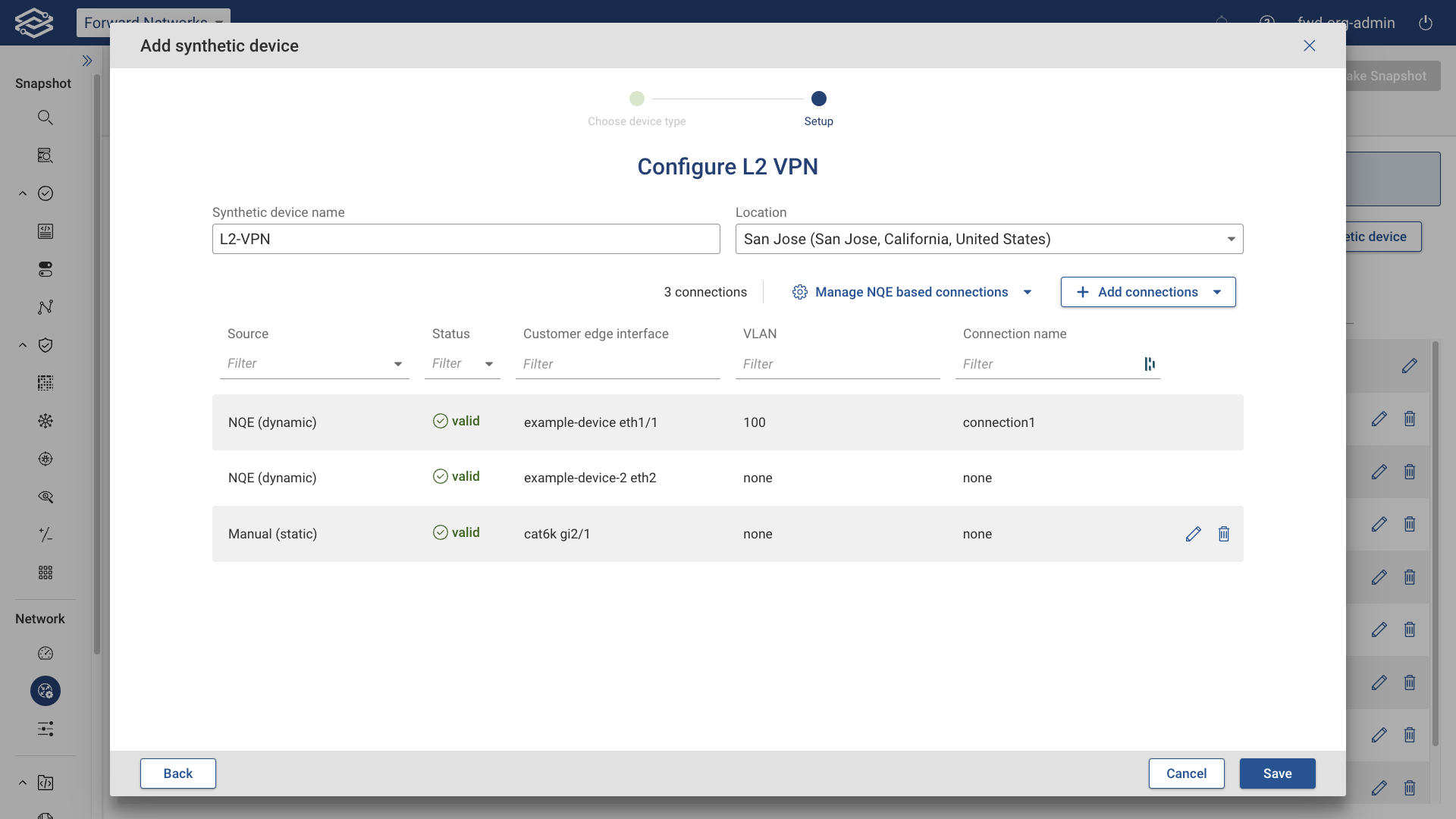The height and width of the screenshot is (819, 1456).
Task: Click the sliders settings icon under Network
Action: pos(45,729)
